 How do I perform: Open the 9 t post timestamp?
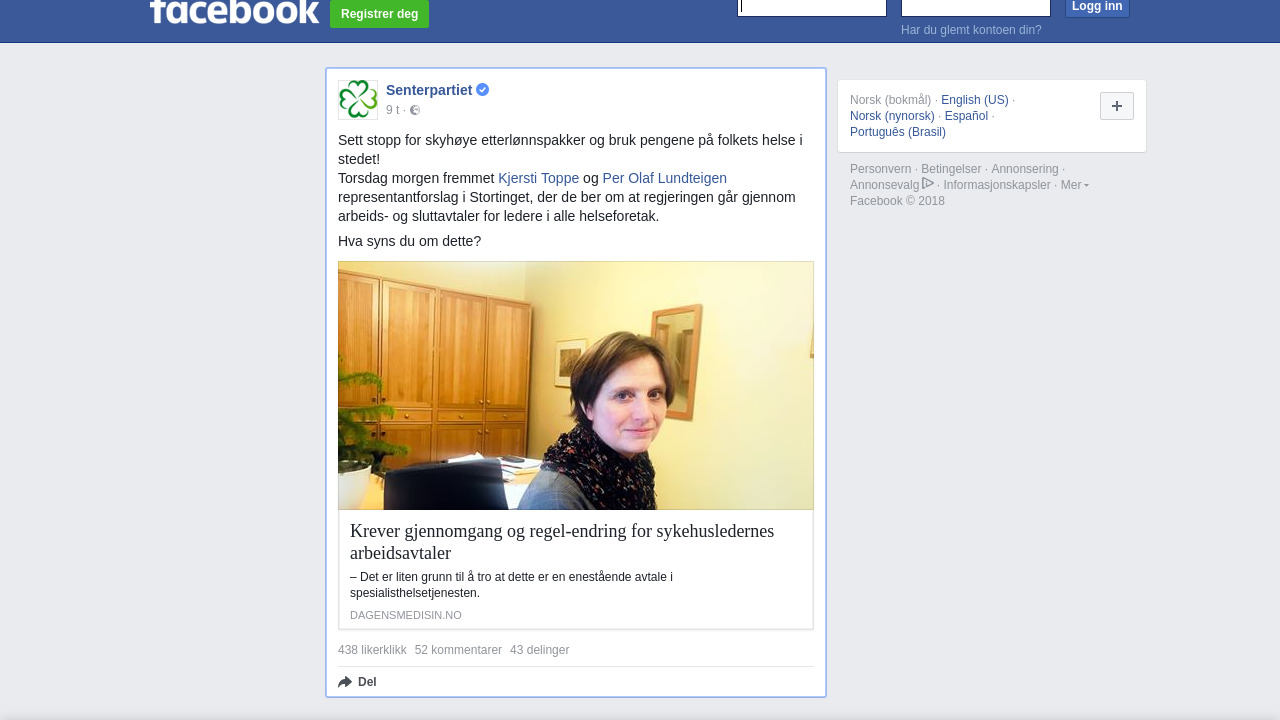click(x=393, y=110)
